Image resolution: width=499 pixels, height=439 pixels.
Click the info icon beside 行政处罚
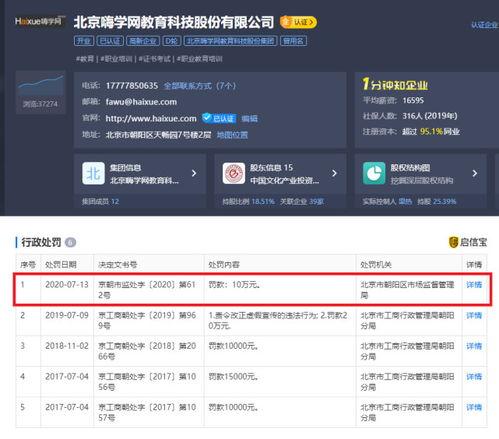(70, 242)
